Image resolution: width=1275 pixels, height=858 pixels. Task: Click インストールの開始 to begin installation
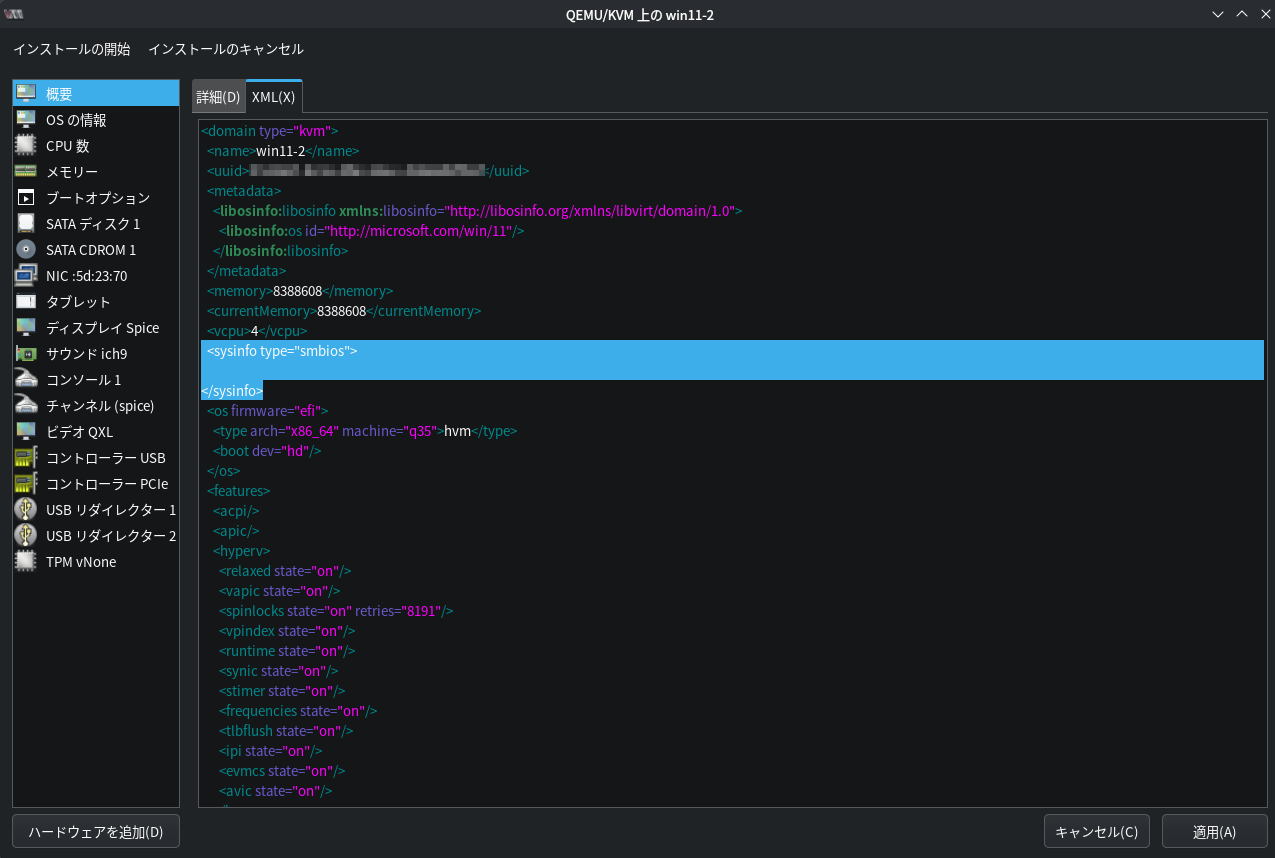(x=71, y=49)
